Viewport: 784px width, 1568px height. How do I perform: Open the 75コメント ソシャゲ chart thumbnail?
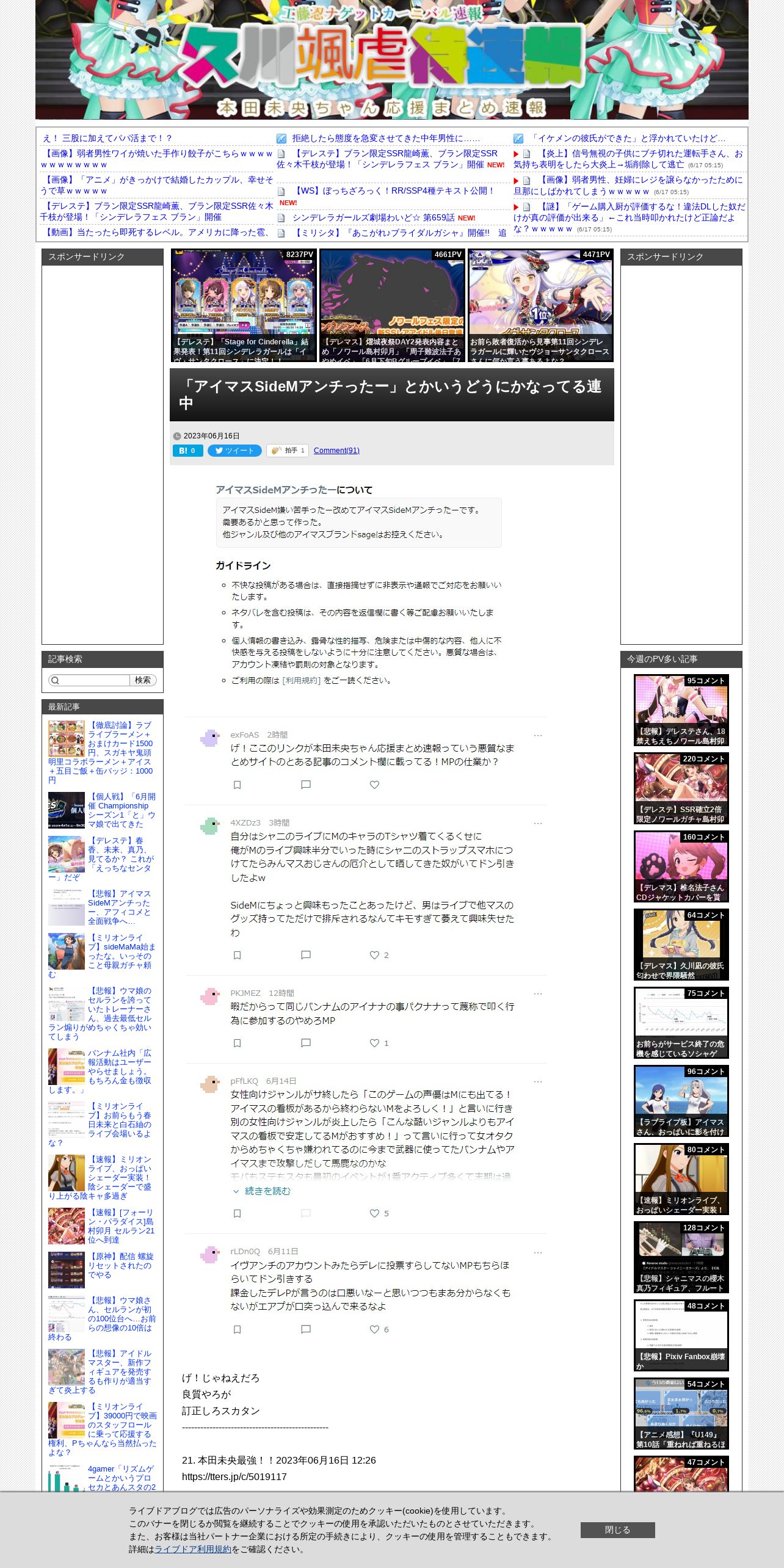pos(681,1023)
